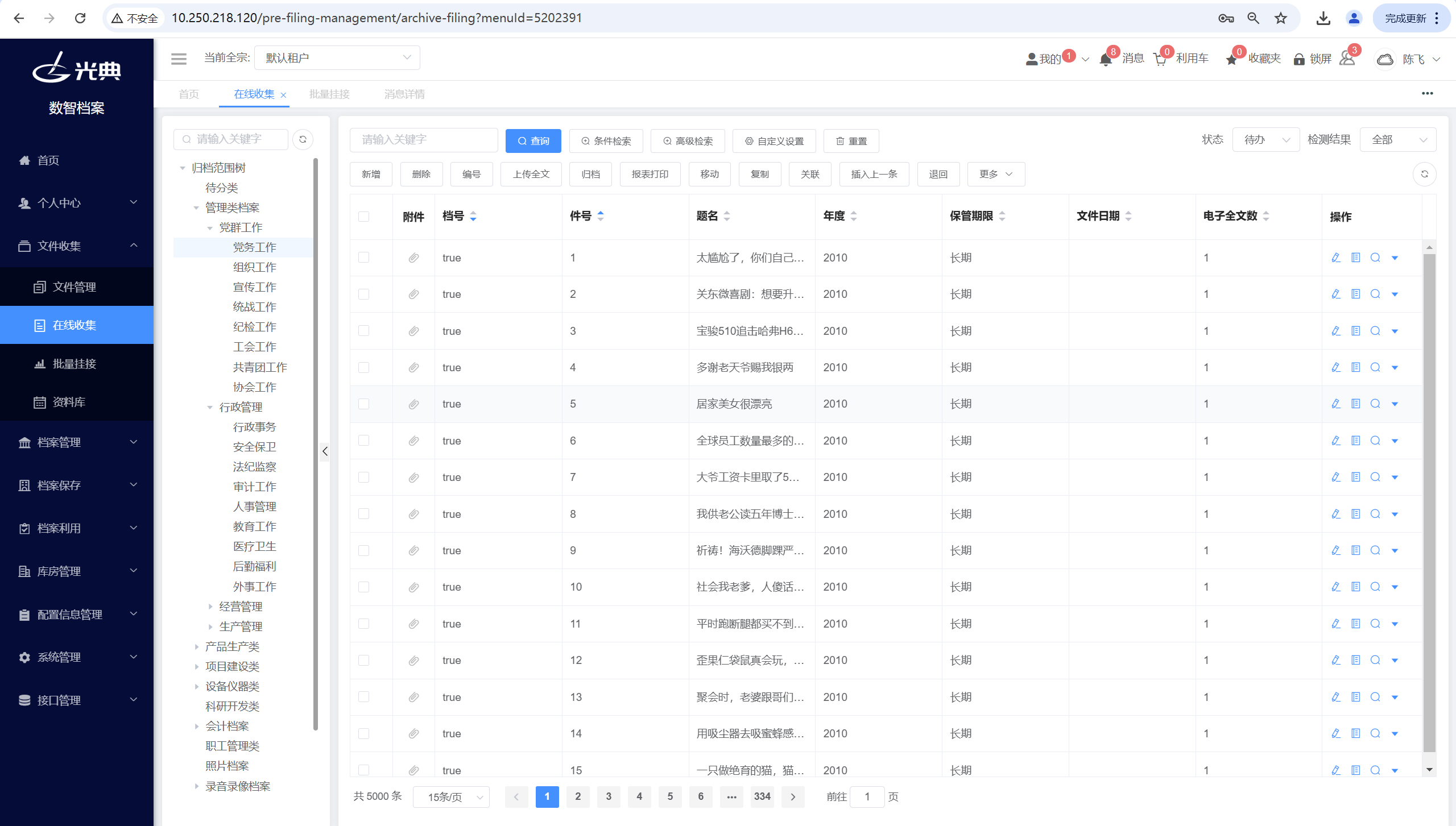
Task: Open the detail document icon in row 2
Action: 1356,294
